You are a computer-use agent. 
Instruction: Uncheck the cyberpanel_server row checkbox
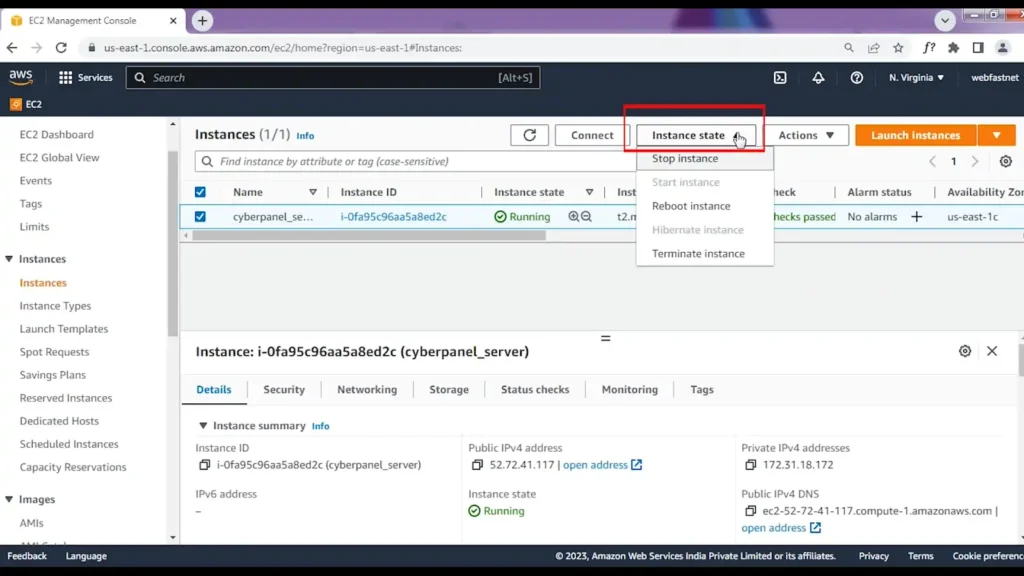(x=200, y=217)
